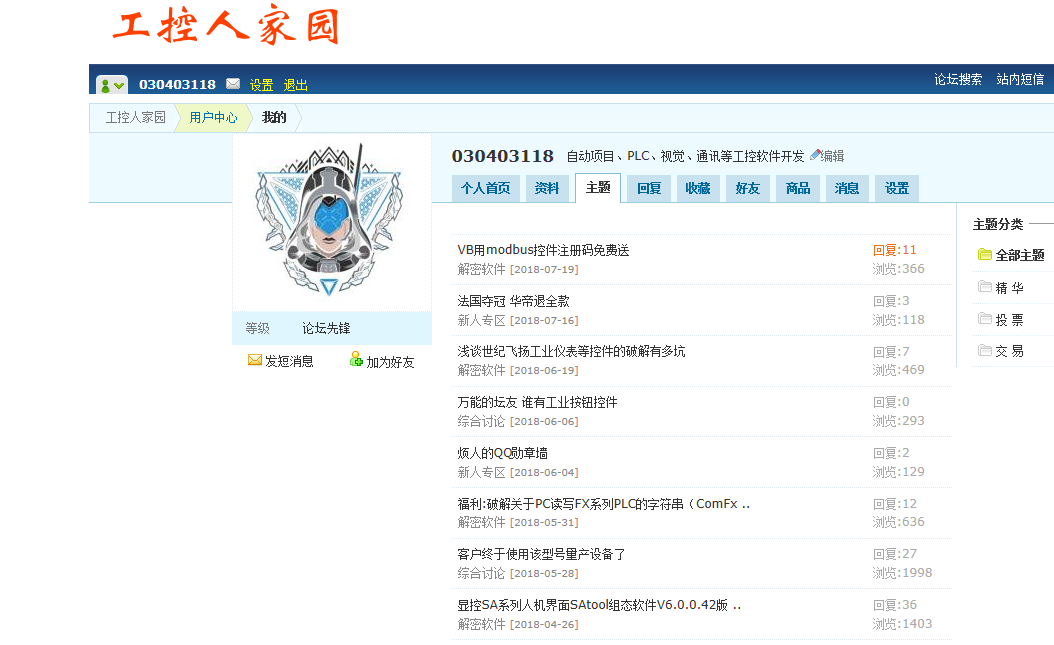The image size is (1054, 645).
Task: Select the 全部主题 folder icon
Action: tap(985, 255)
